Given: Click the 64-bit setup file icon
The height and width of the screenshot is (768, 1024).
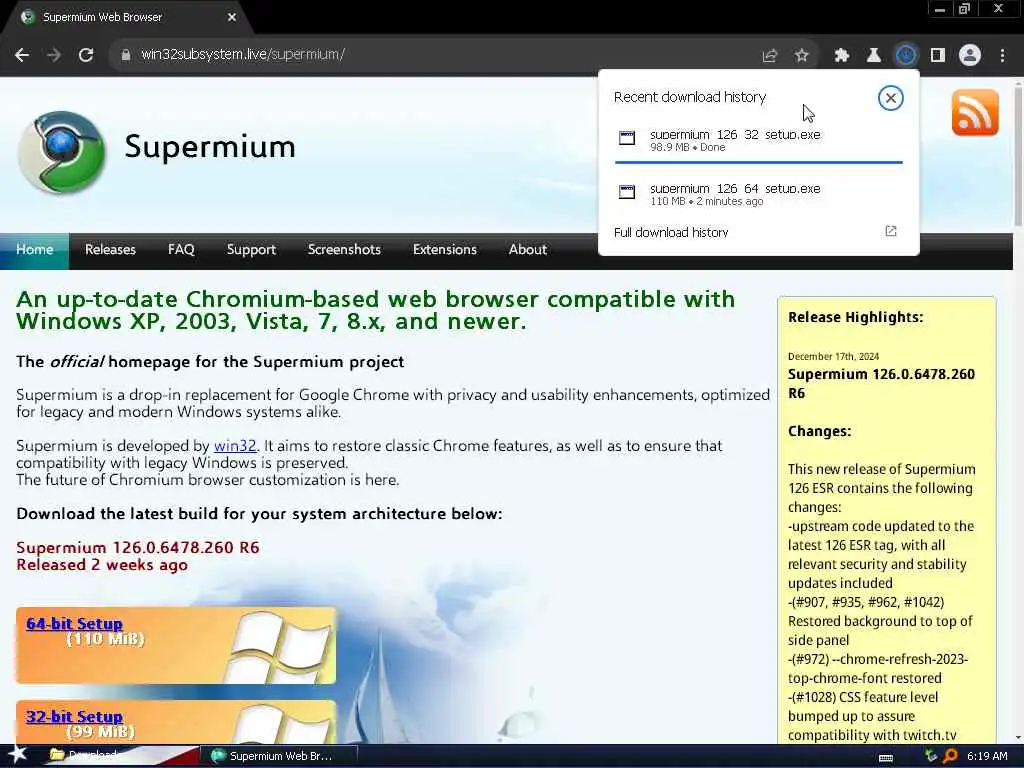Looking at the screenshot, I should pyautogui.click(x=627, y=192).
